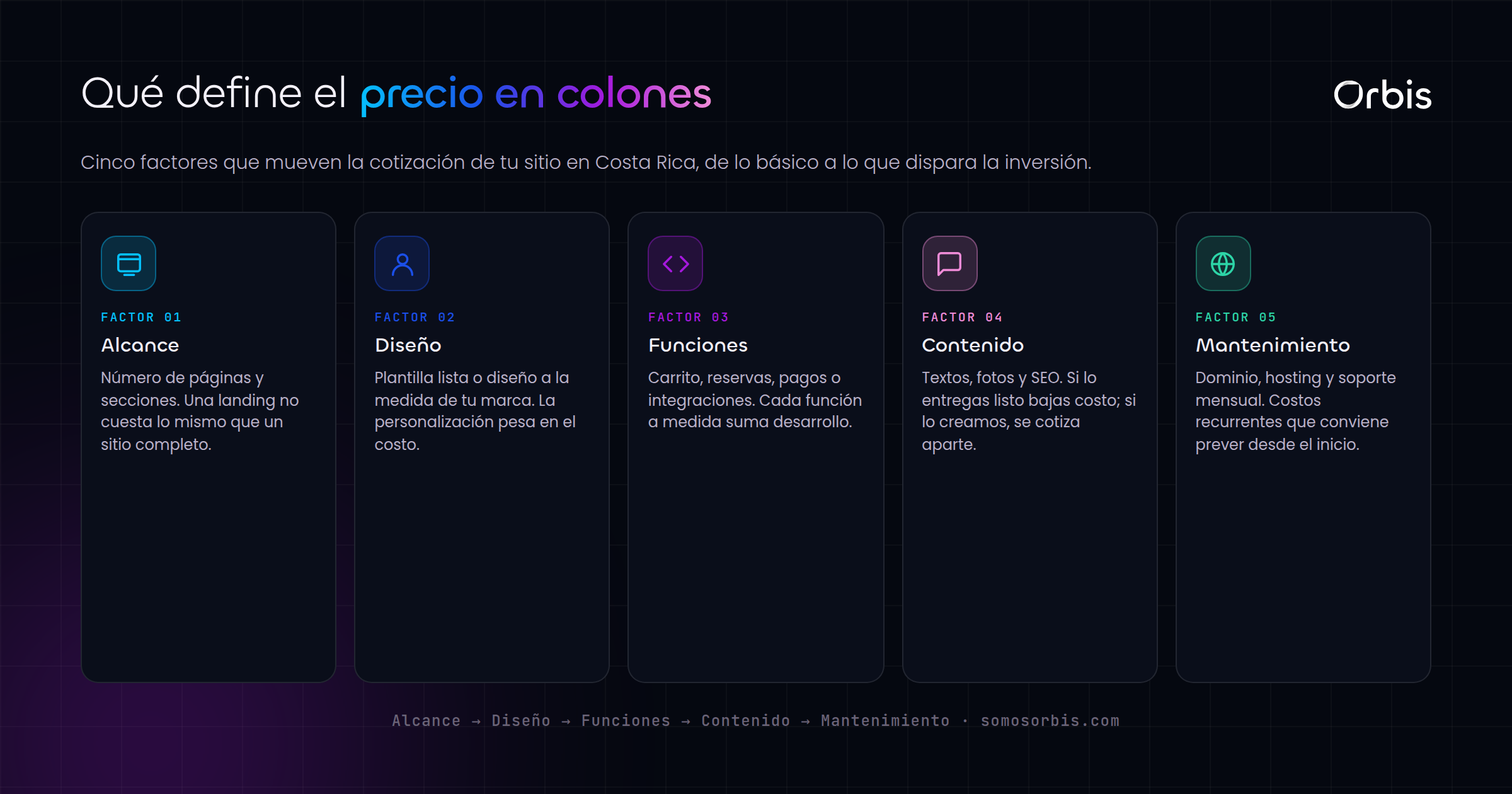Click the monitor icon on the Alcance card
The height and width of the screenshot is (794, 1512).
tap(129, 263)
